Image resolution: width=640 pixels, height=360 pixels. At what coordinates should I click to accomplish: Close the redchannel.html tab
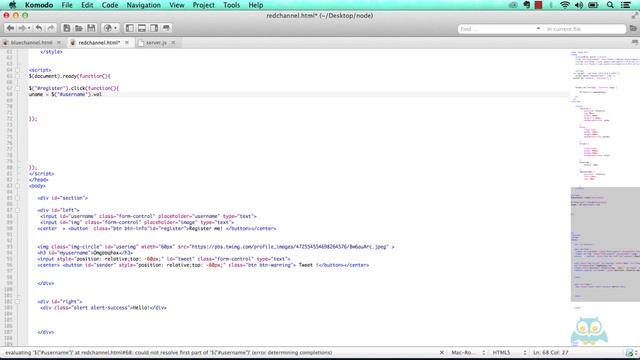click(127, 42)
